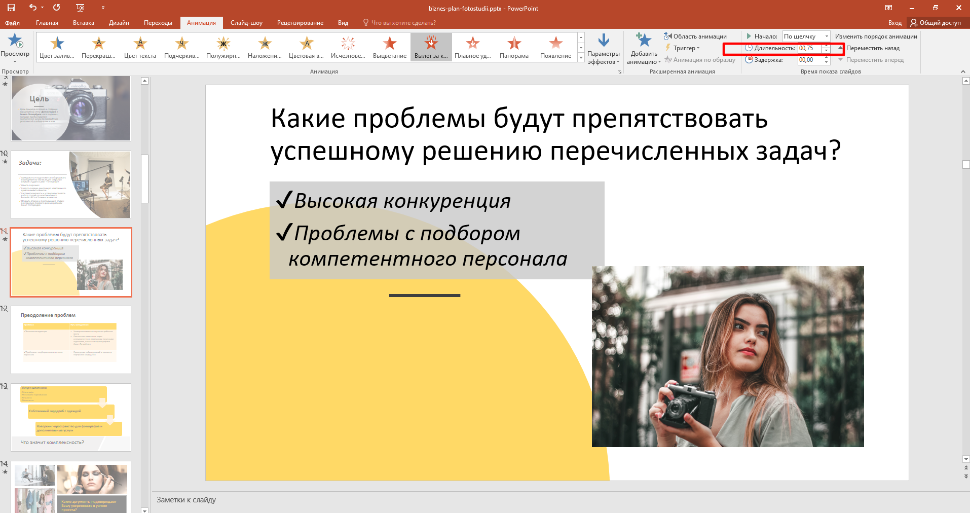Screen dimensions: 970x513
Task: Click the 'Что вы хотите сделать?' search box
Action: tap(400, 23)
